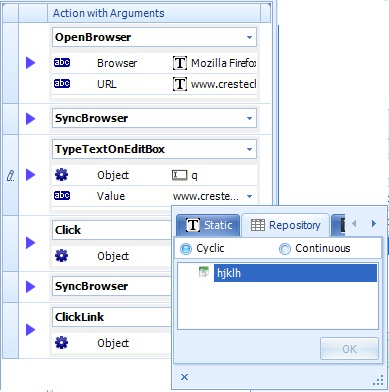Click the URL argument label

107,84
